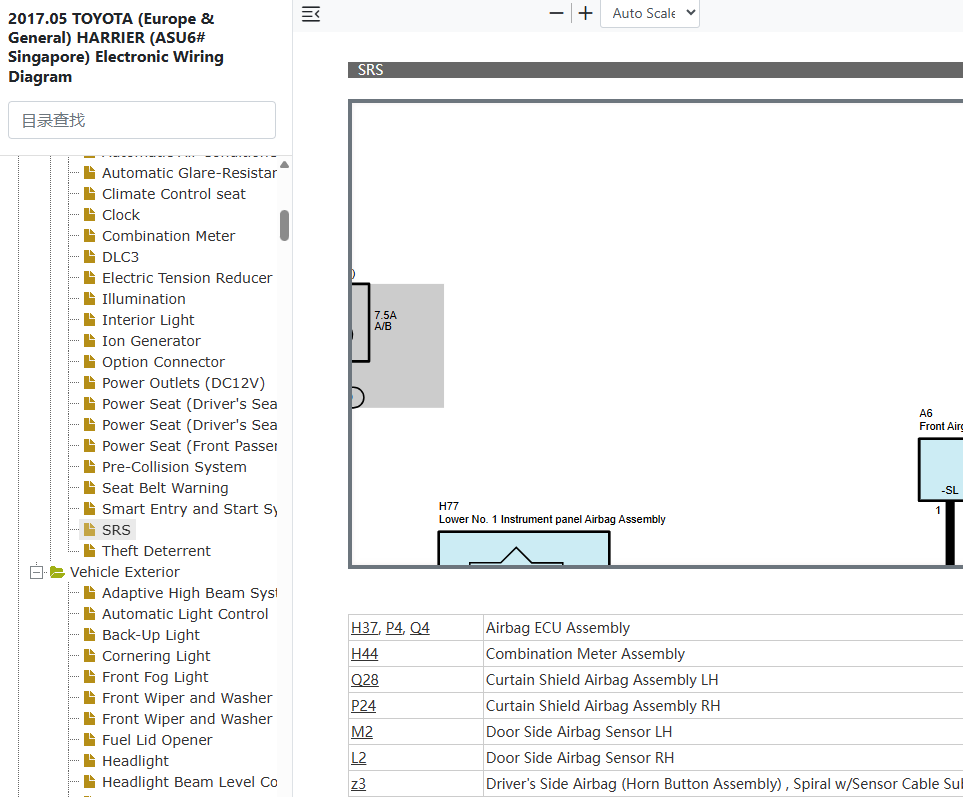Follow the L2 connector link
The width and height of the screenshot is (963, 797).
pos(359,758)
